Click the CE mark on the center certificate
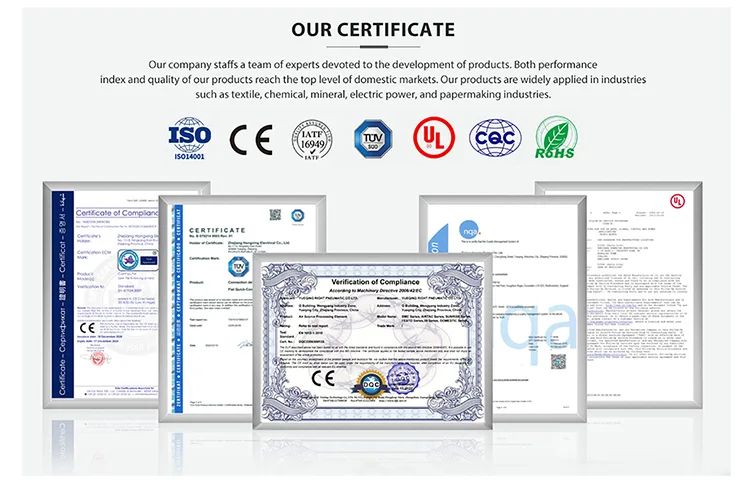Image resolution: width=750 pixels, height=487 pixels. (x=323, y=379)
